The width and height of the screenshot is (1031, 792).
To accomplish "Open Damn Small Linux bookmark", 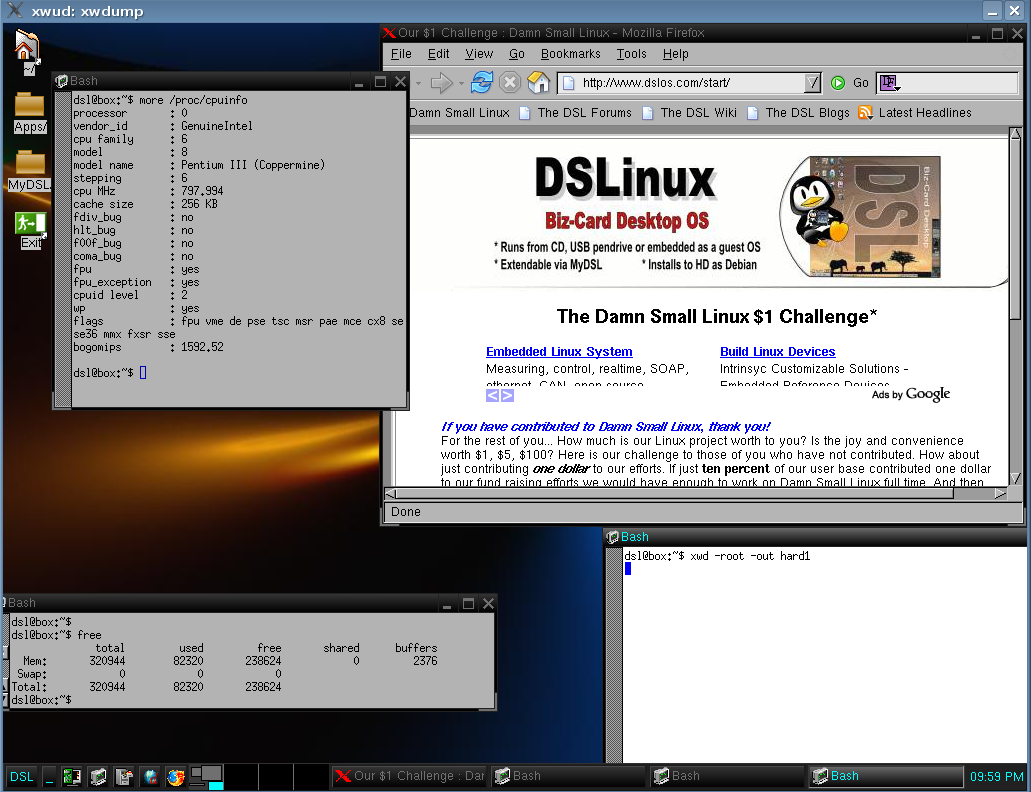I will [x=460, y=113].
